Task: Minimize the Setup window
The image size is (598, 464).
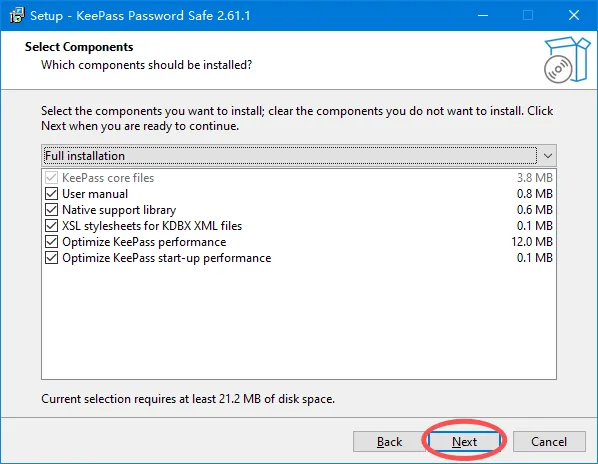Action: [483, 16]
